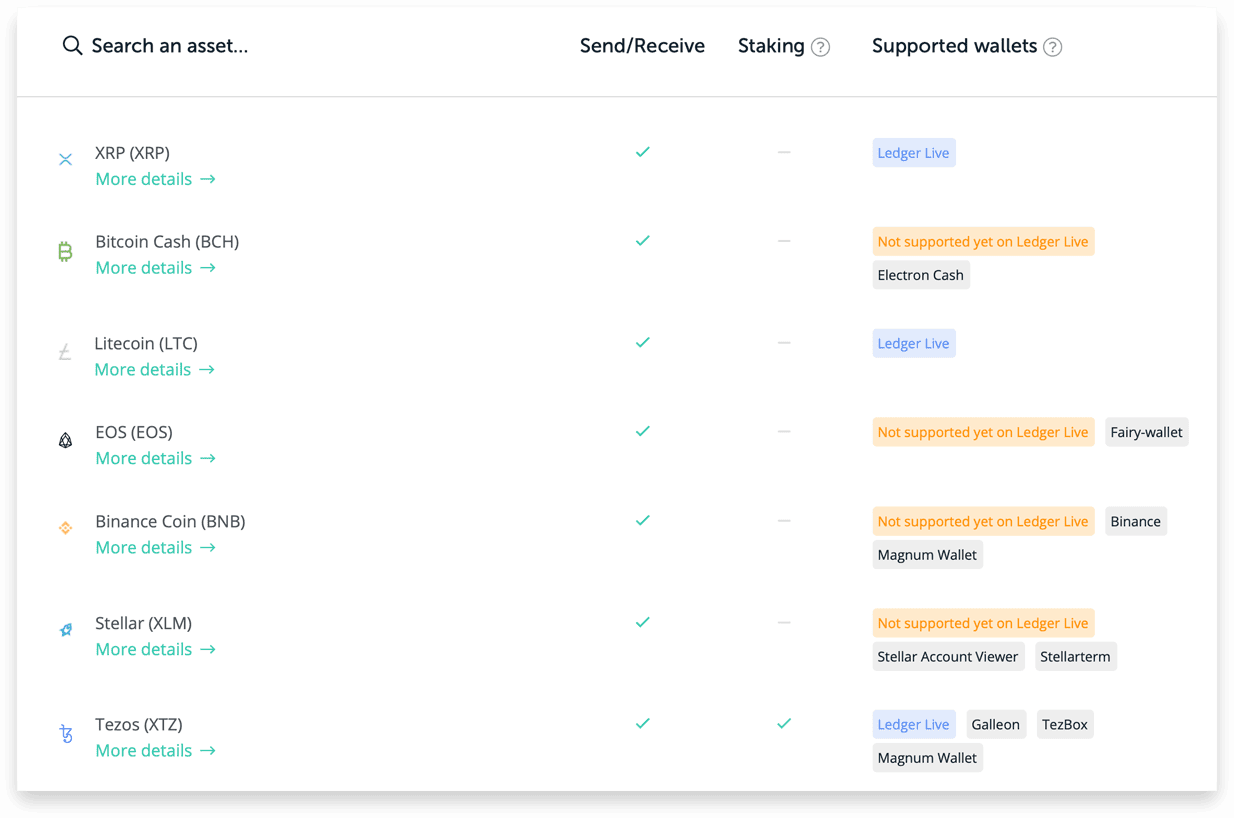
Task: Click the EOS coin icon
Action: click(x=65, y=440)
